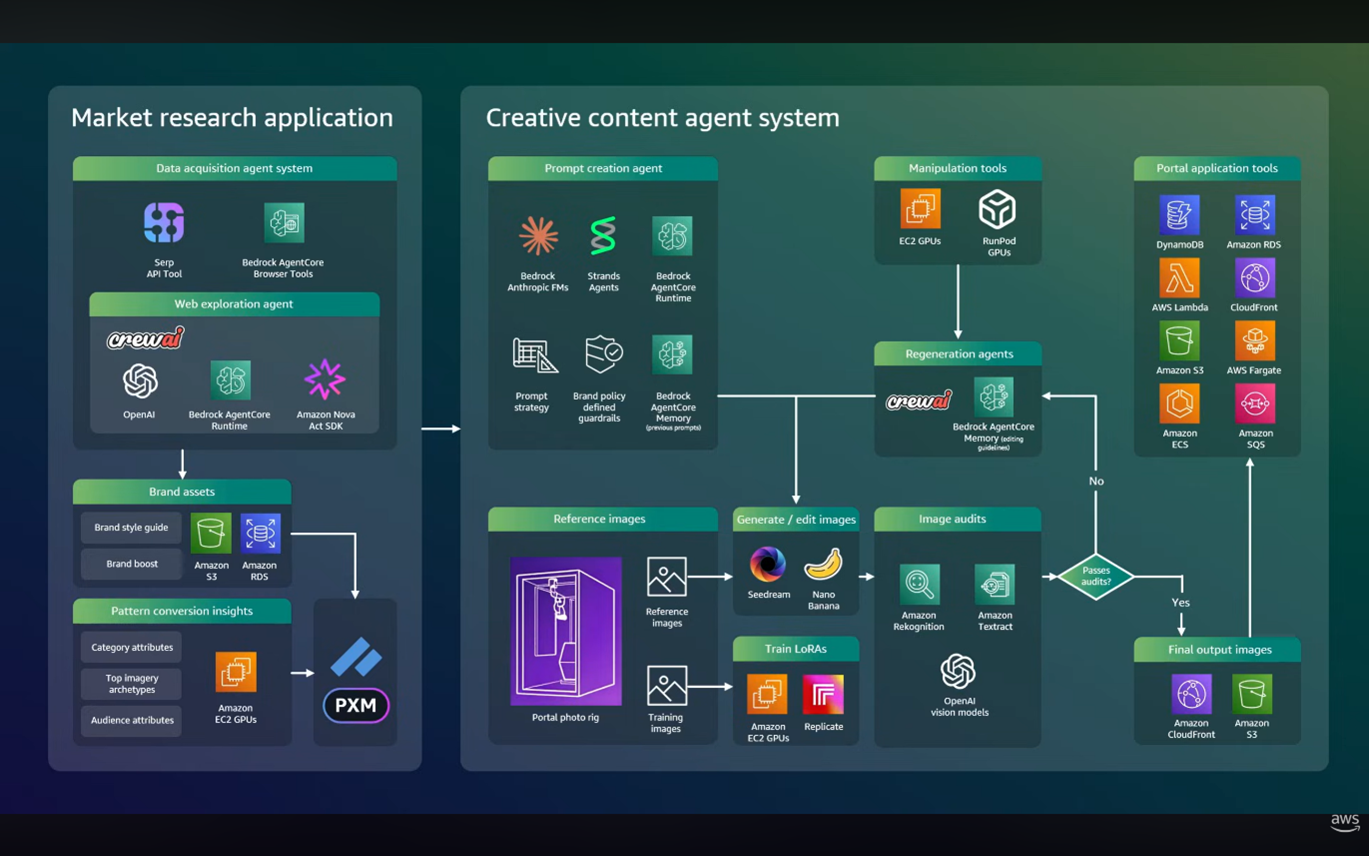Click the Pattern conversion insights header
The width and height of the screenshot is (1369, 856).
click(x=182, y=611)
